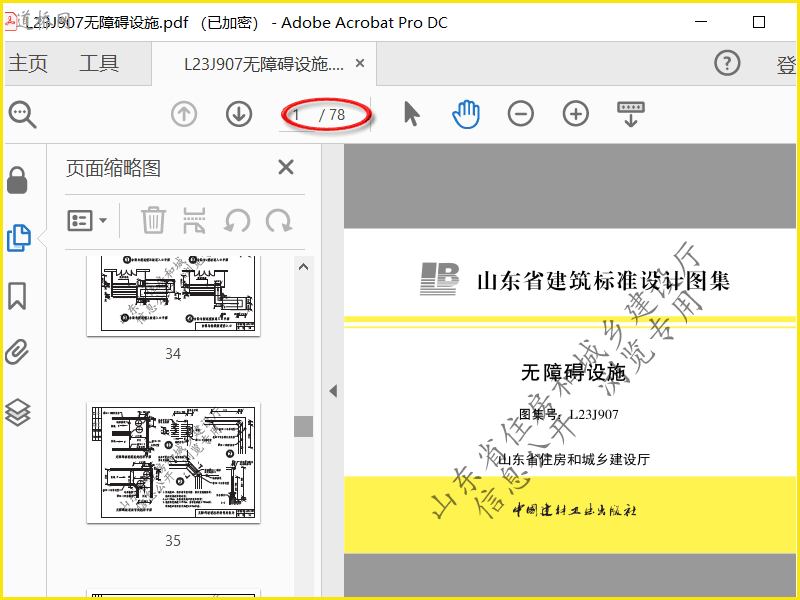Delete selected pages with trash icon

click(x=153, y=220)
